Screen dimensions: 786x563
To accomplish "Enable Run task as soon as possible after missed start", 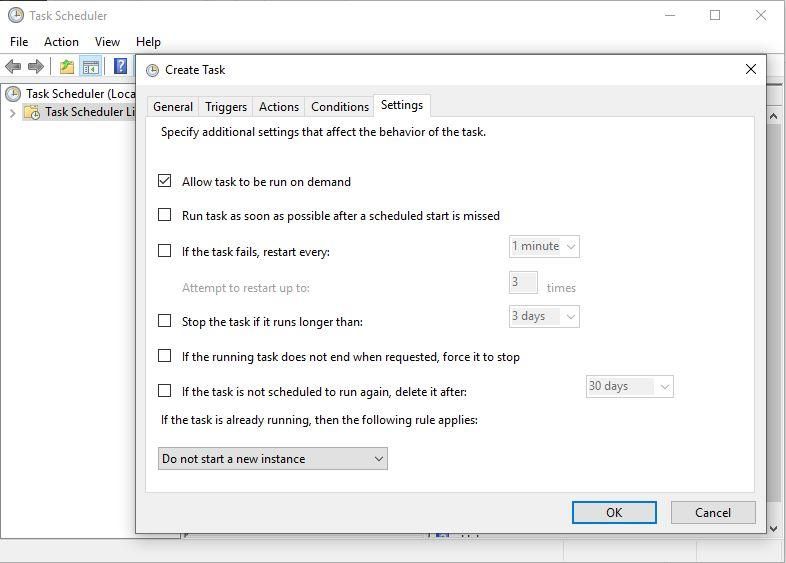I will pyautogui.click(x=164, y=215).
